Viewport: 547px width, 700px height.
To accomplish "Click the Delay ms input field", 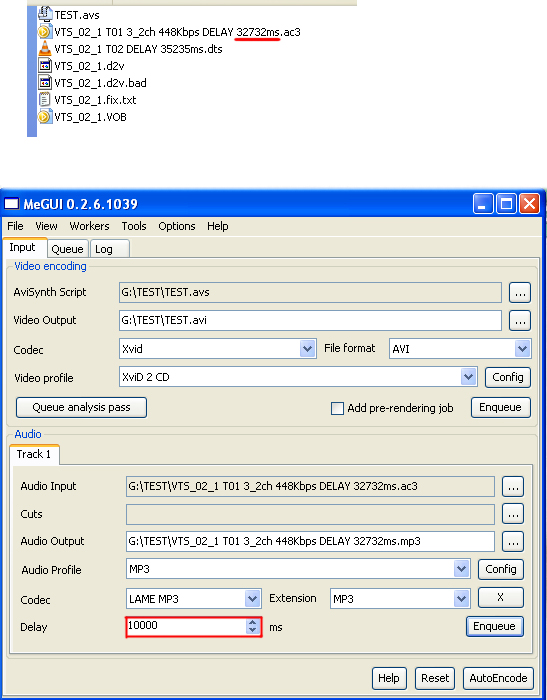I will pyautogui.click(x=193, y=627).
